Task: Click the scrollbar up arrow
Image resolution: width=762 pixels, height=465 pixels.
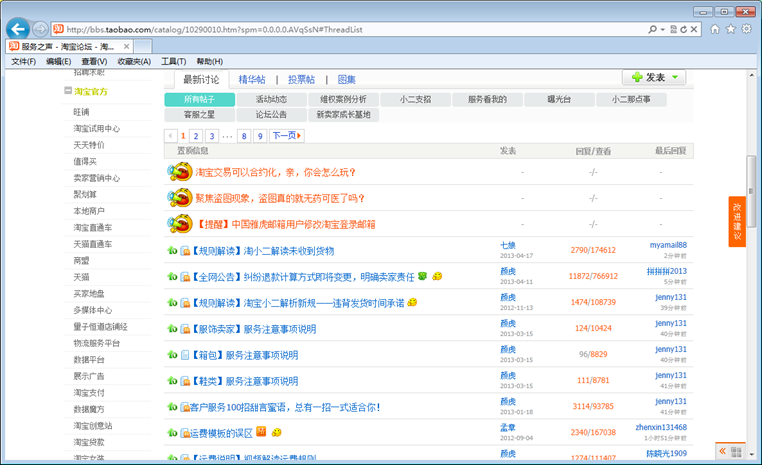Action: click(x=752, y=75)
